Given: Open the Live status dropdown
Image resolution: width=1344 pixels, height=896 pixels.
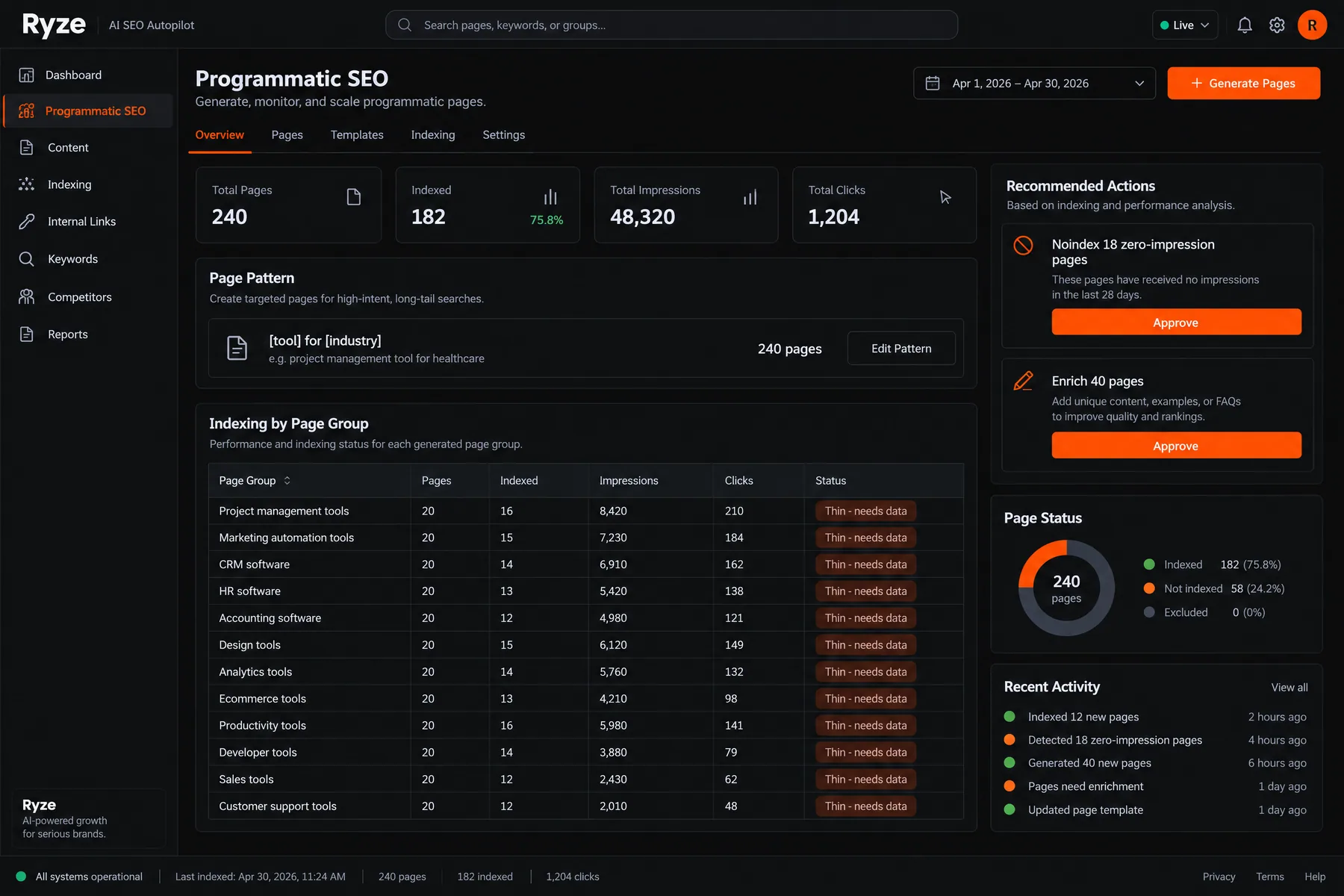Looking at the screenshot, I should coord(1185,25).
